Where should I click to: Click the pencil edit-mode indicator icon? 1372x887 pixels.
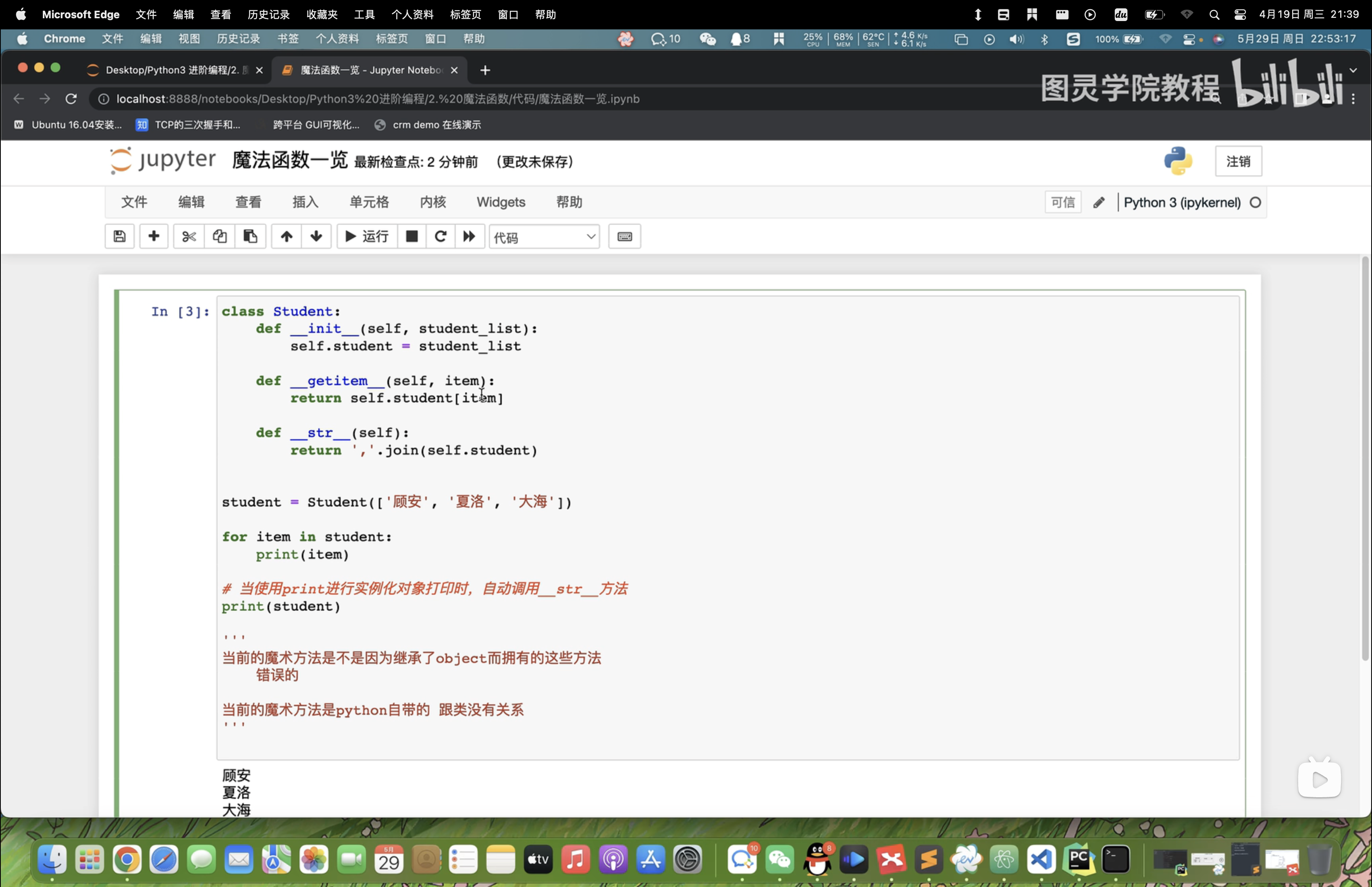click(x=1098, y=202)
